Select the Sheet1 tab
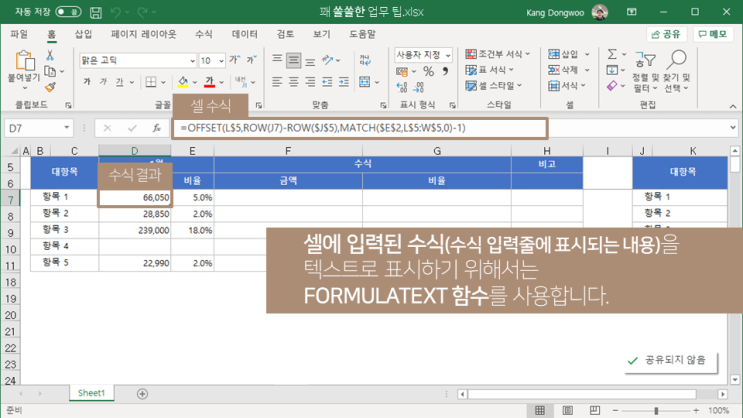743x418 pixels. tap(91, 393)
